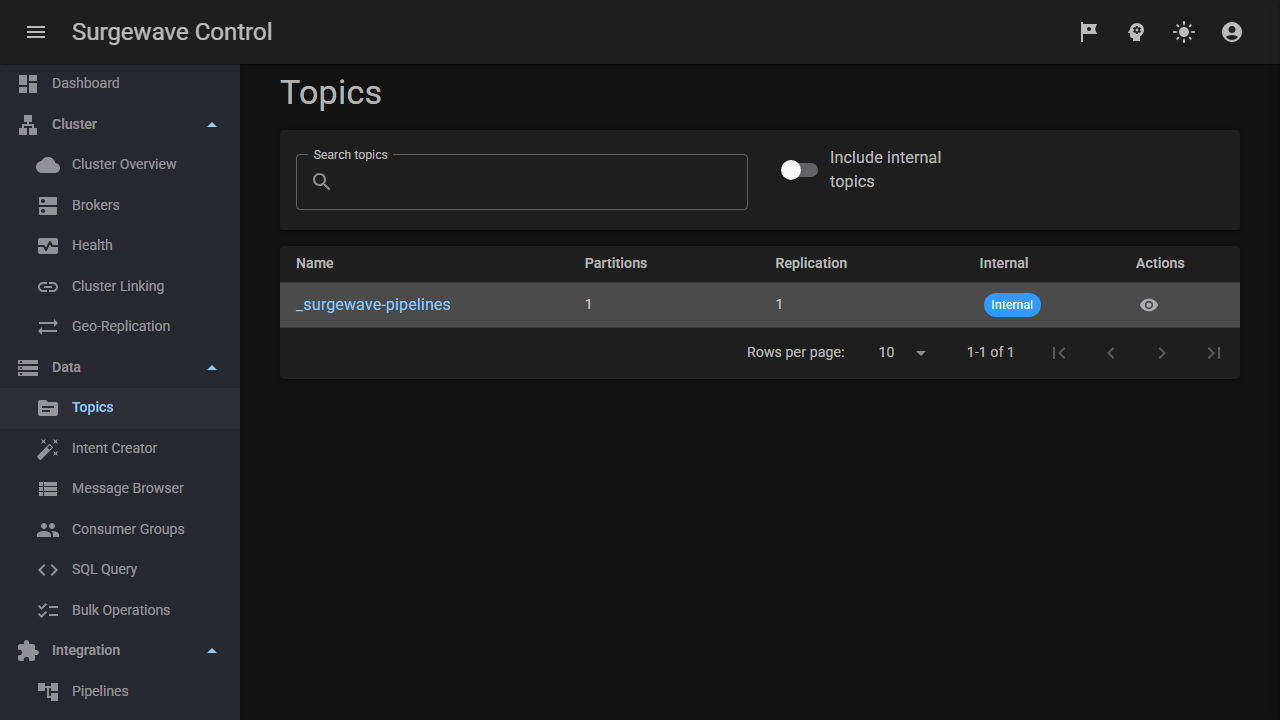Open the AI assistant head icon
Screen dimensions: 1280x720
[x=1136, y=32]
